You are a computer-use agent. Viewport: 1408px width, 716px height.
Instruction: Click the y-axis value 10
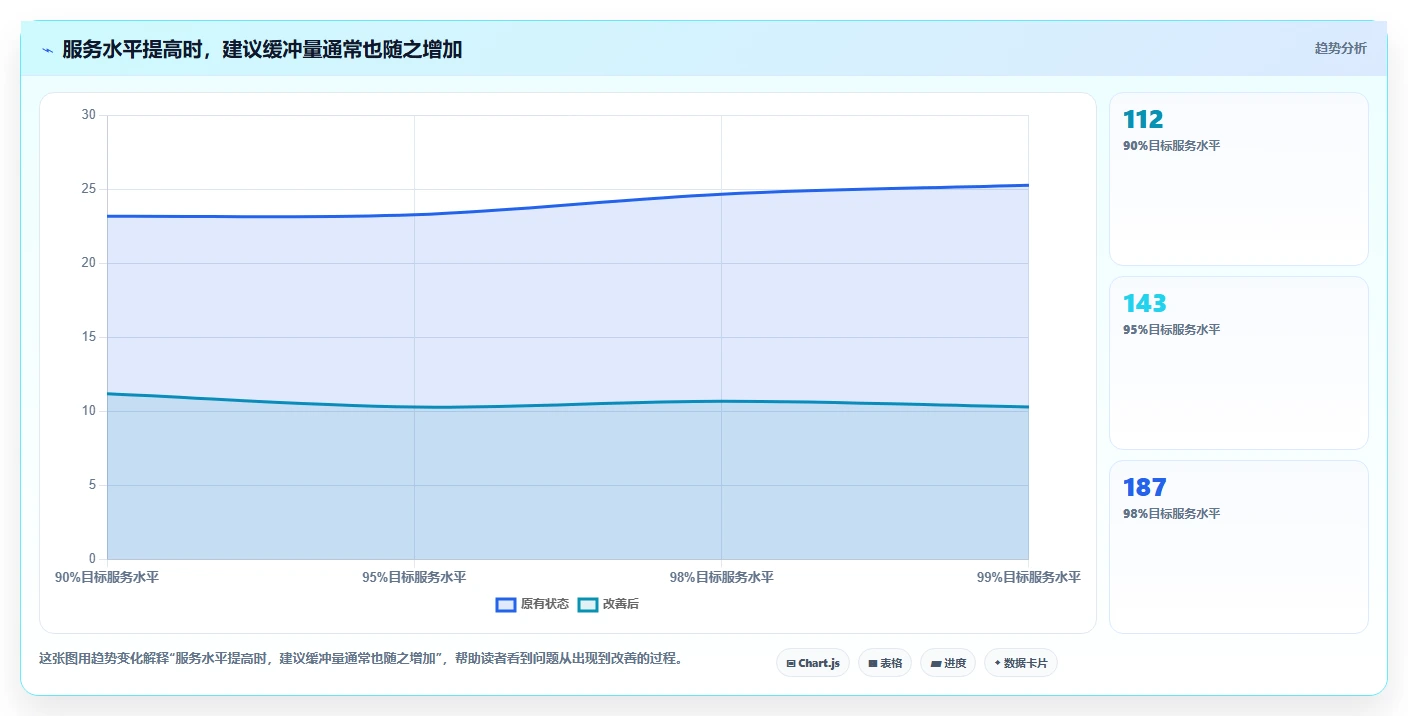point(89,411)
